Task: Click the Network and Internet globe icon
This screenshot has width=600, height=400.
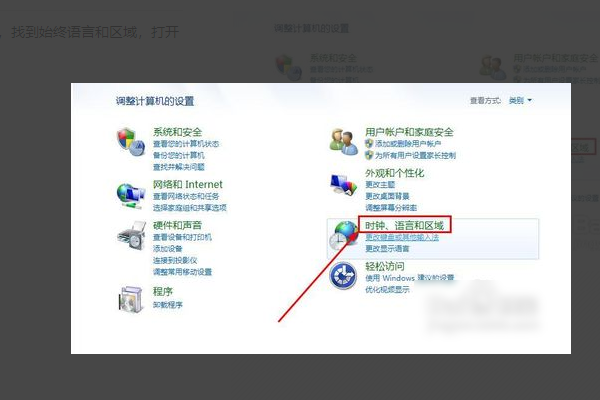Action: [131, 196]
